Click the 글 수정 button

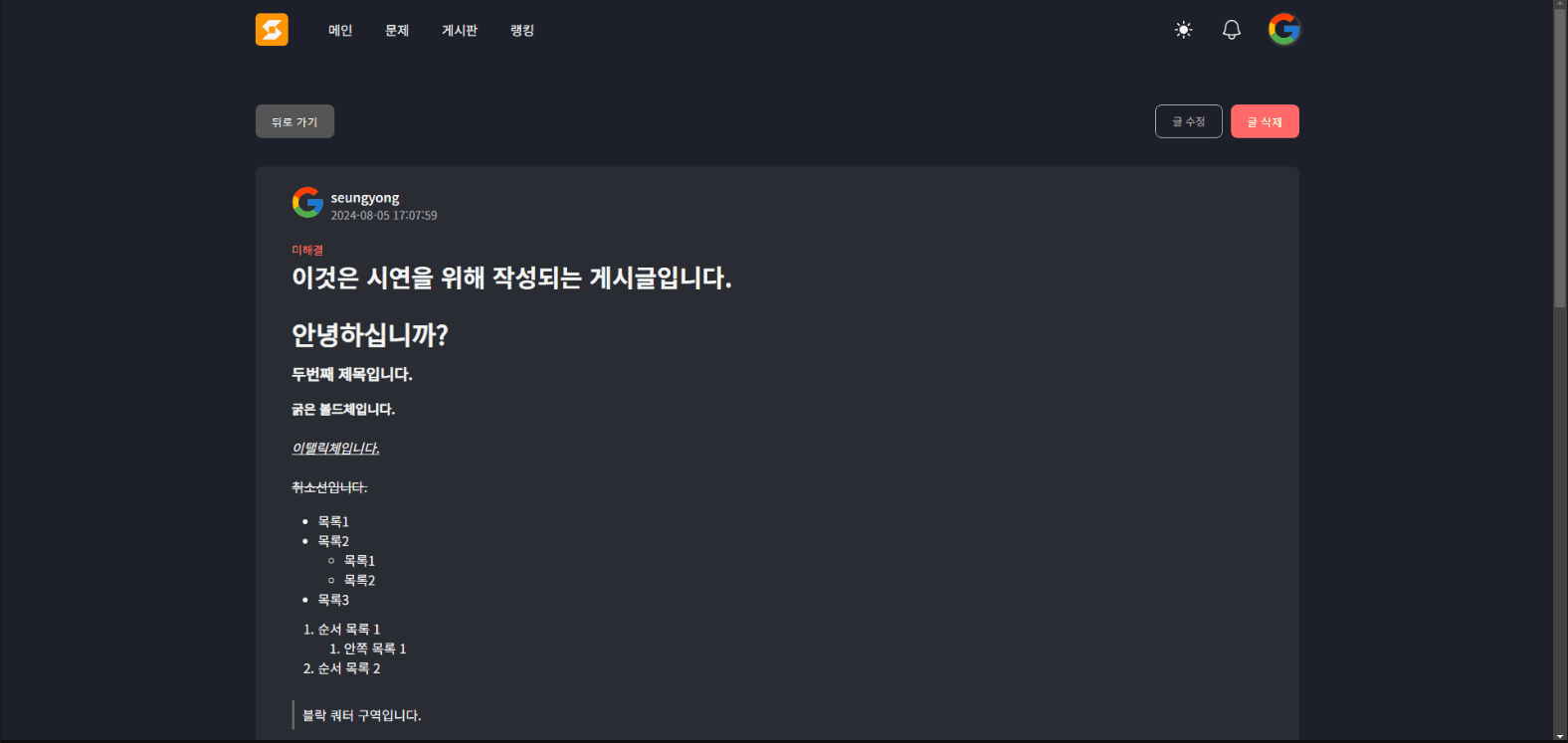coord(1188,121)
